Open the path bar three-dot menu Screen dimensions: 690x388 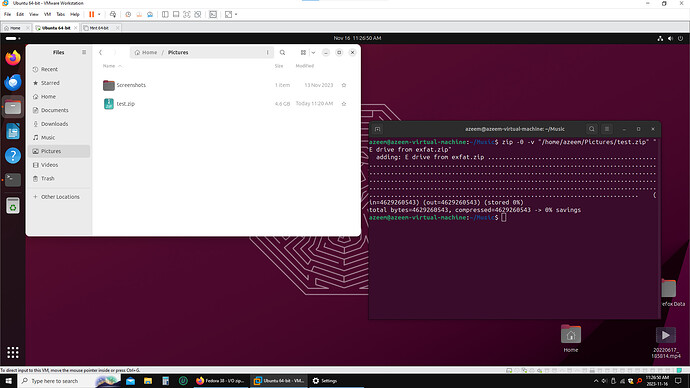(x=267, y=52)
